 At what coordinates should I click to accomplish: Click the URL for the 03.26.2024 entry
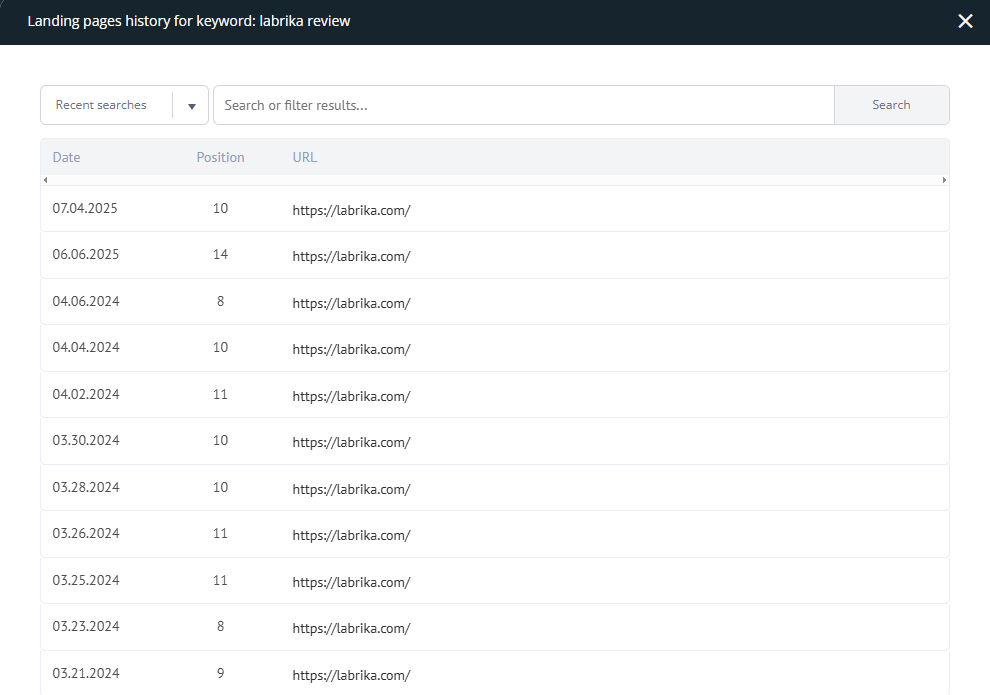[351, 535]
